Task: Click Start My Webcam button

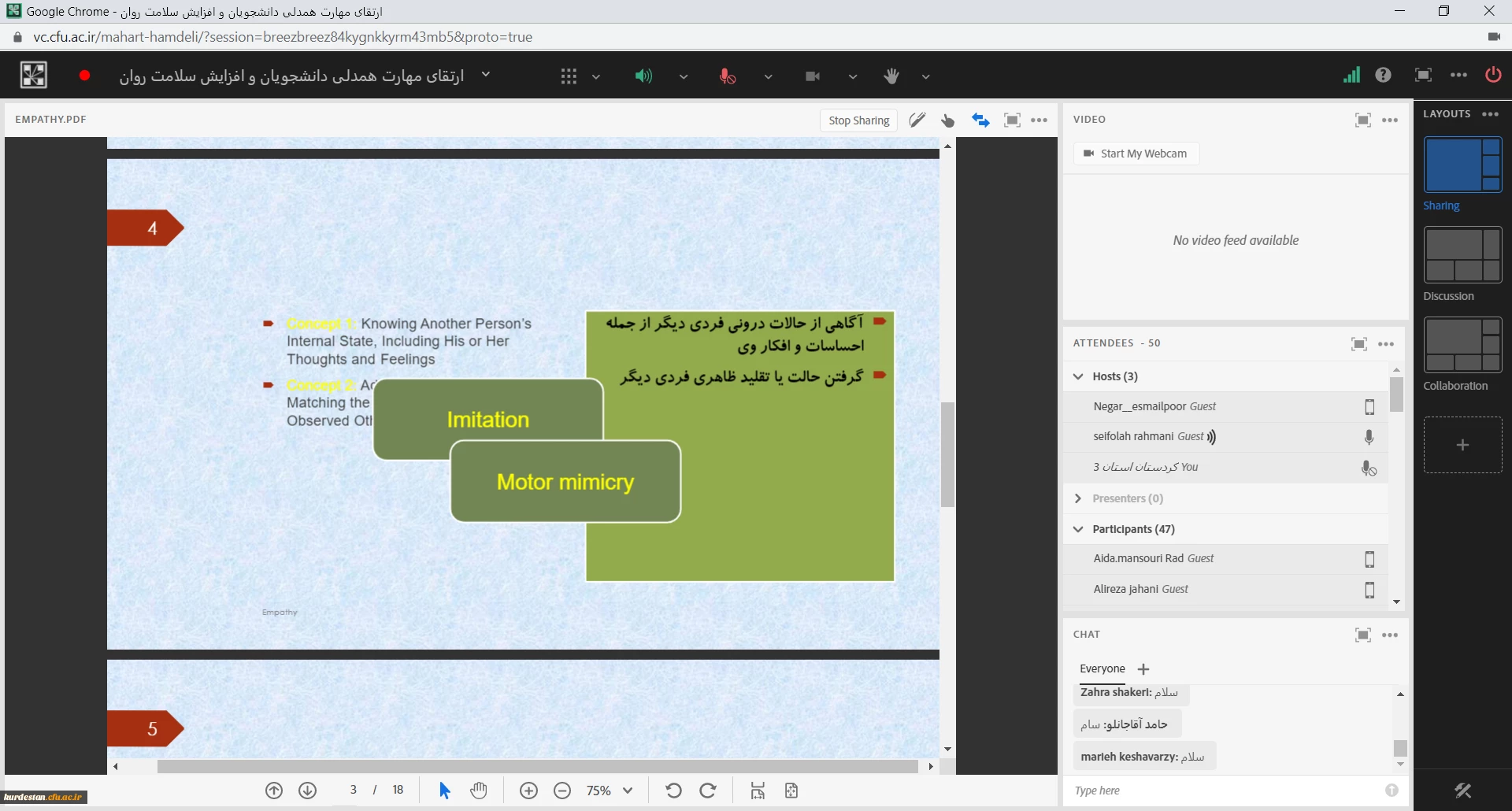Action: [x=1136, y=154]
